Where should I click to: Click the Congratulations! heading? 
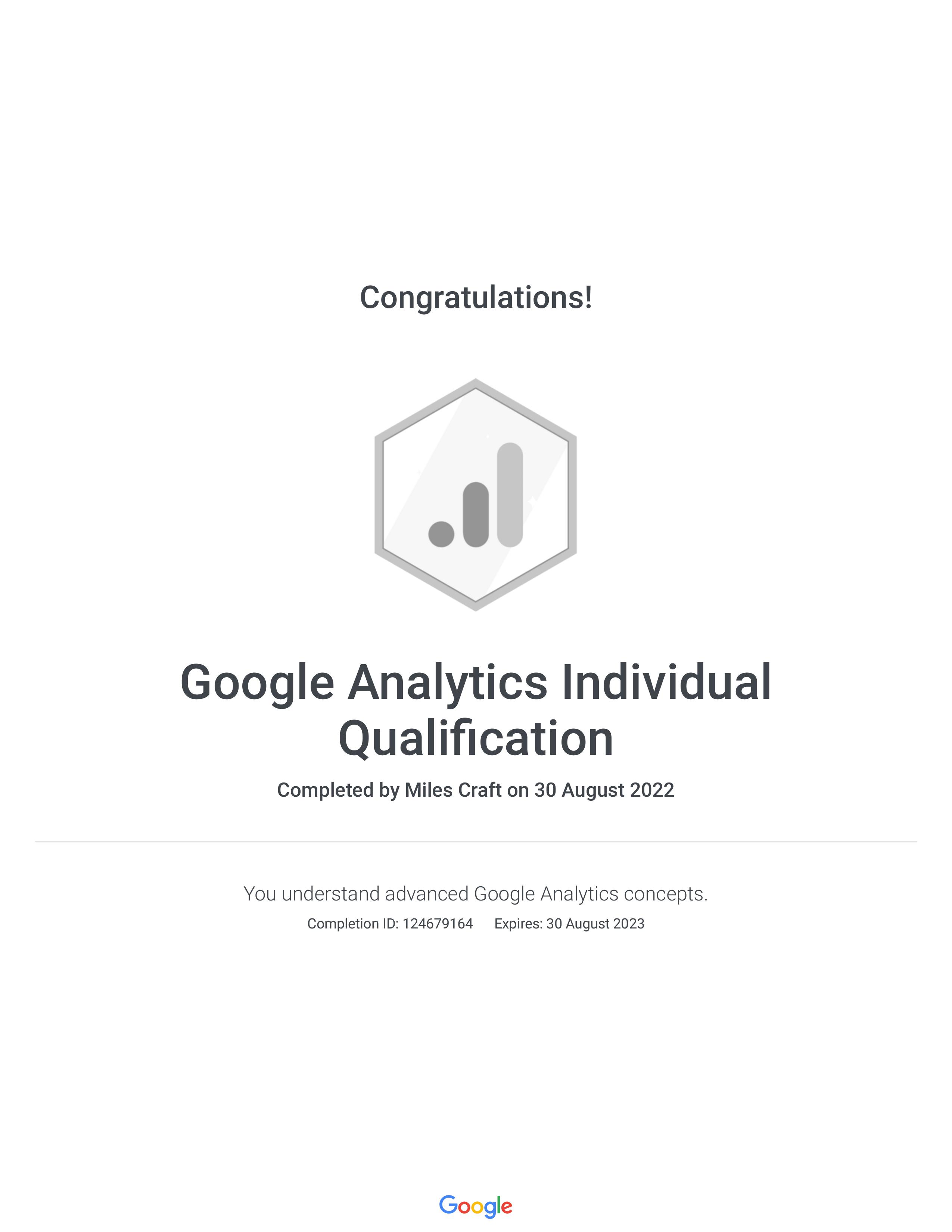click(476, 297)
